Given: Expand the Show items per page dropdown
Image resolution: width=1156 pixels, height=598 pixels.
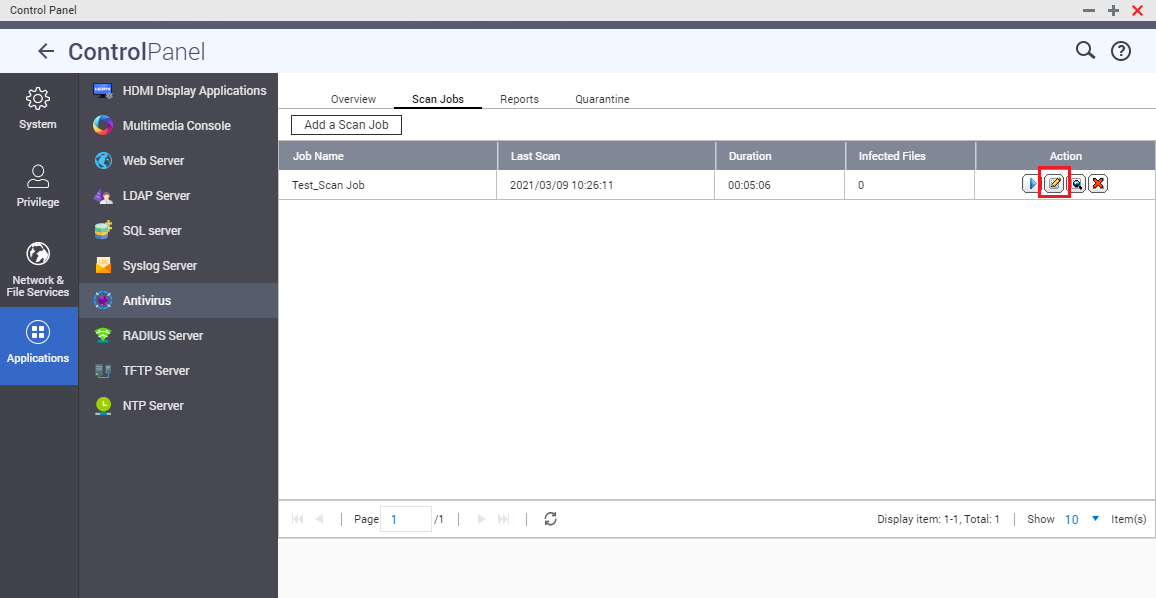Looking at the screenshot, I should [1095, 519].
